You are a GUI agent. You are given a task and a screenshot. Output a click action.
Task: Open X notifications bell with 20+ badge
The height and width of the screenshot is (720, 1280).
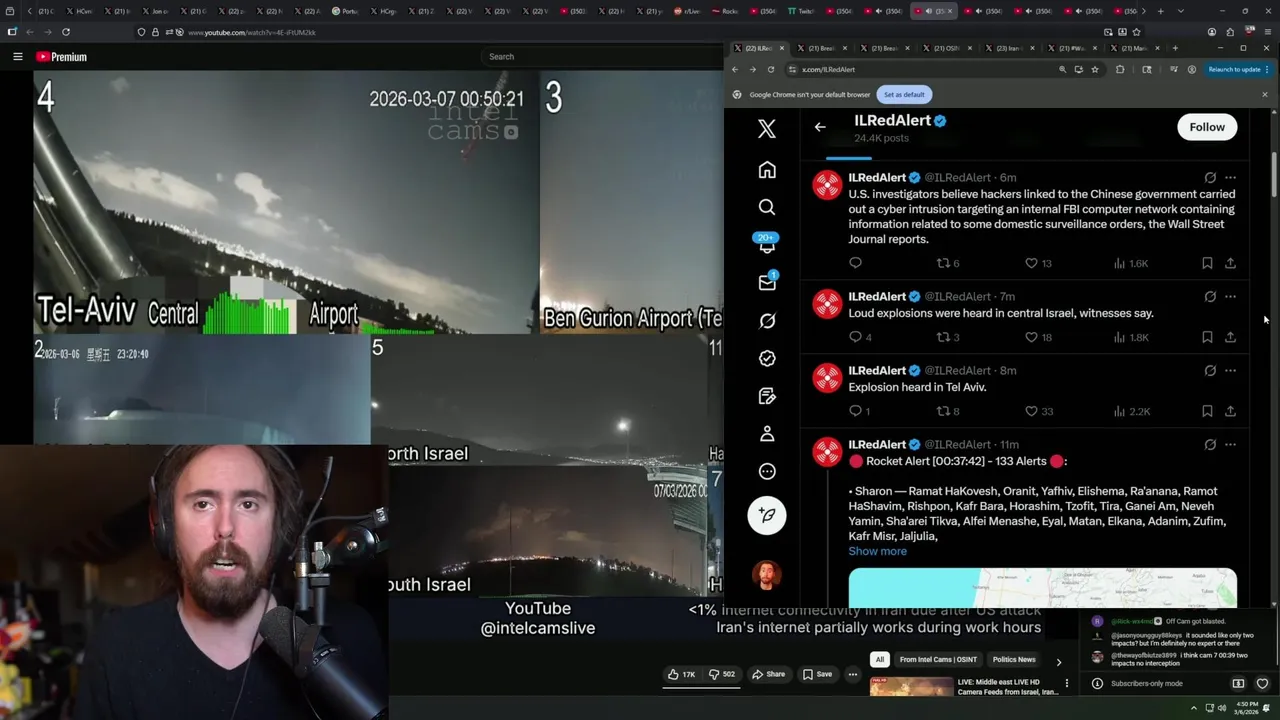pos(767,244)
